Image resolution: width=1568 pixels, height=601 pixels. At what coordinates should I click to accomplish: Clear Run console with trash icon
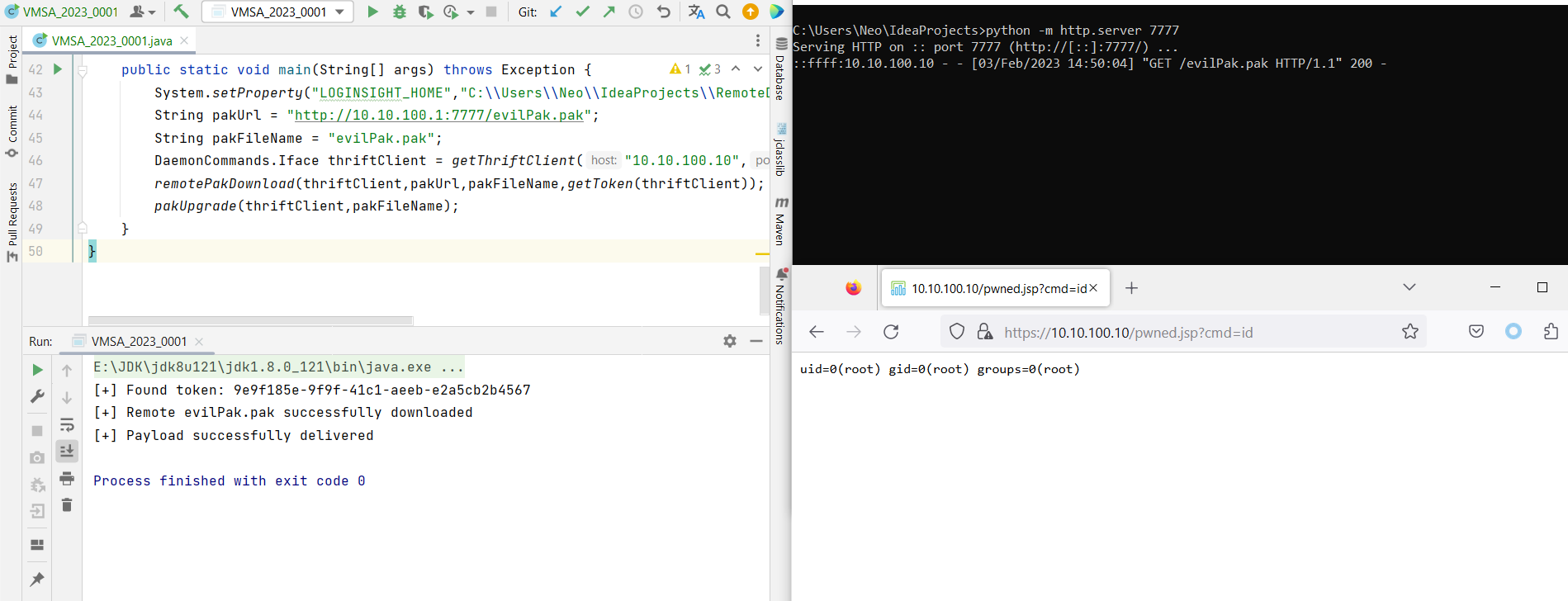click(x=67, y=505)
